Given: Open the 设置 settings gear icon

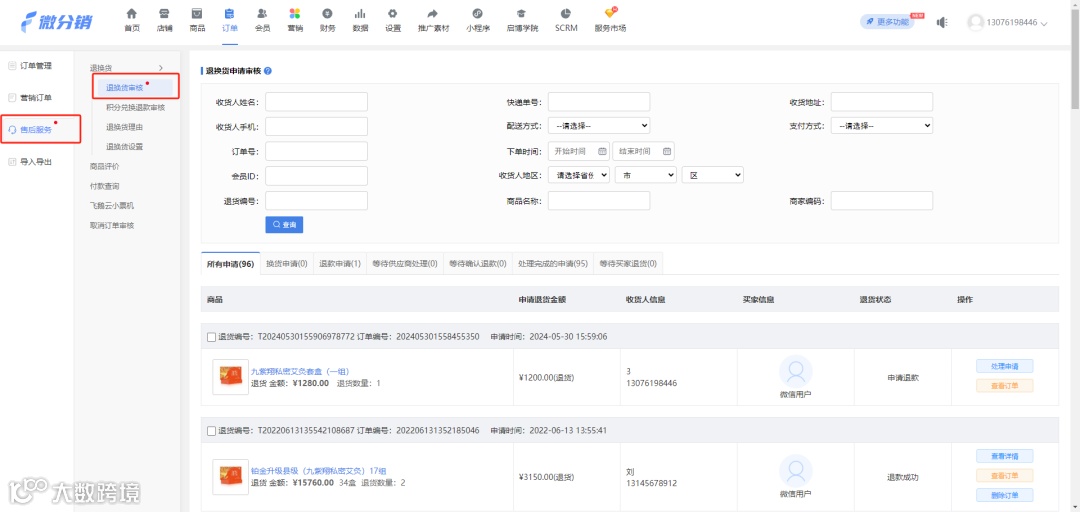Looking at the screenshot, I should click(393, 14).
